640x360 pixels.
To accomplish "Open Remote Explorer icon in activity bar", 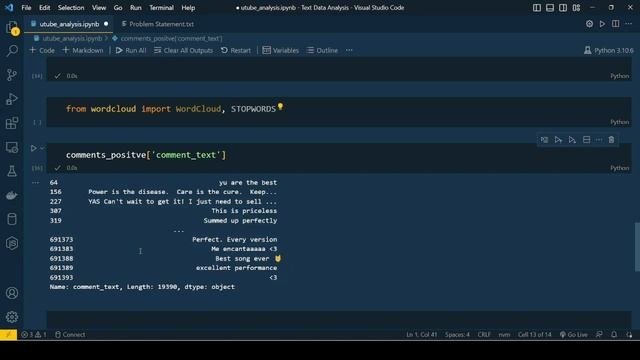I will point(12,147).
